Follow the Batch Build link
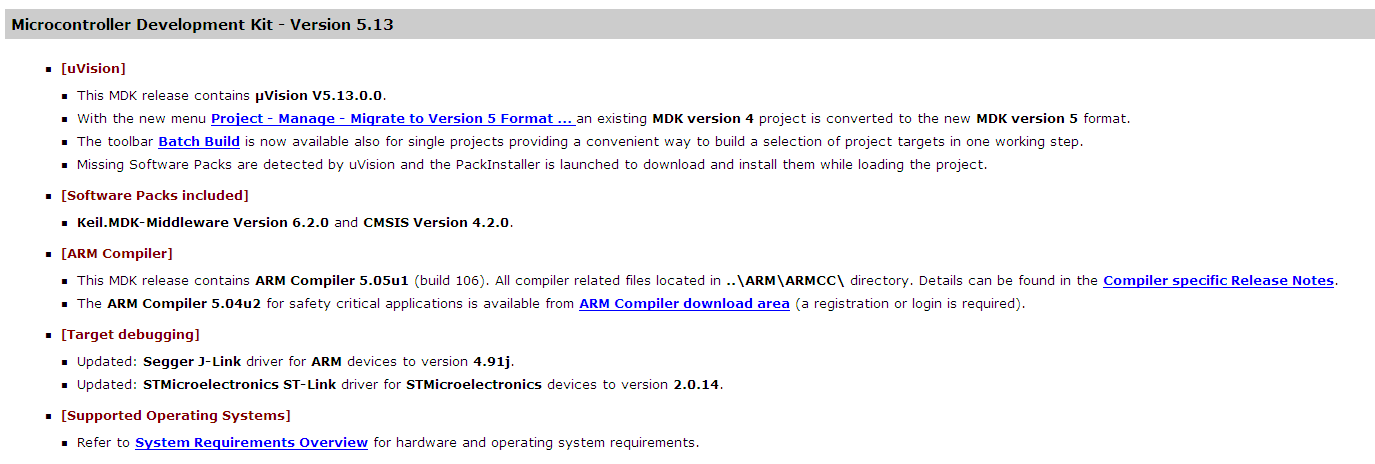 pos(199,141)
